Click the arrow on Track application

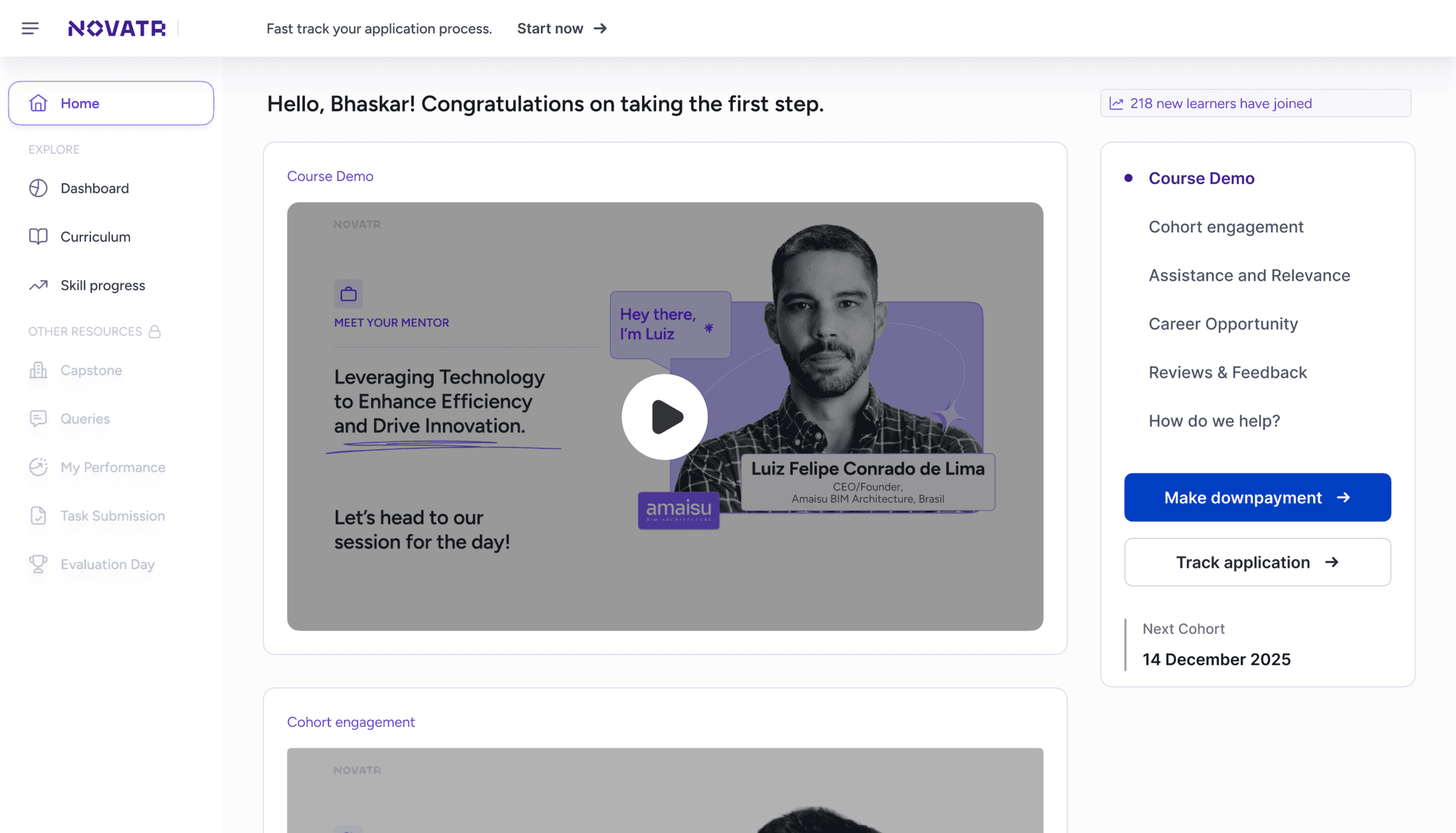1332,562
